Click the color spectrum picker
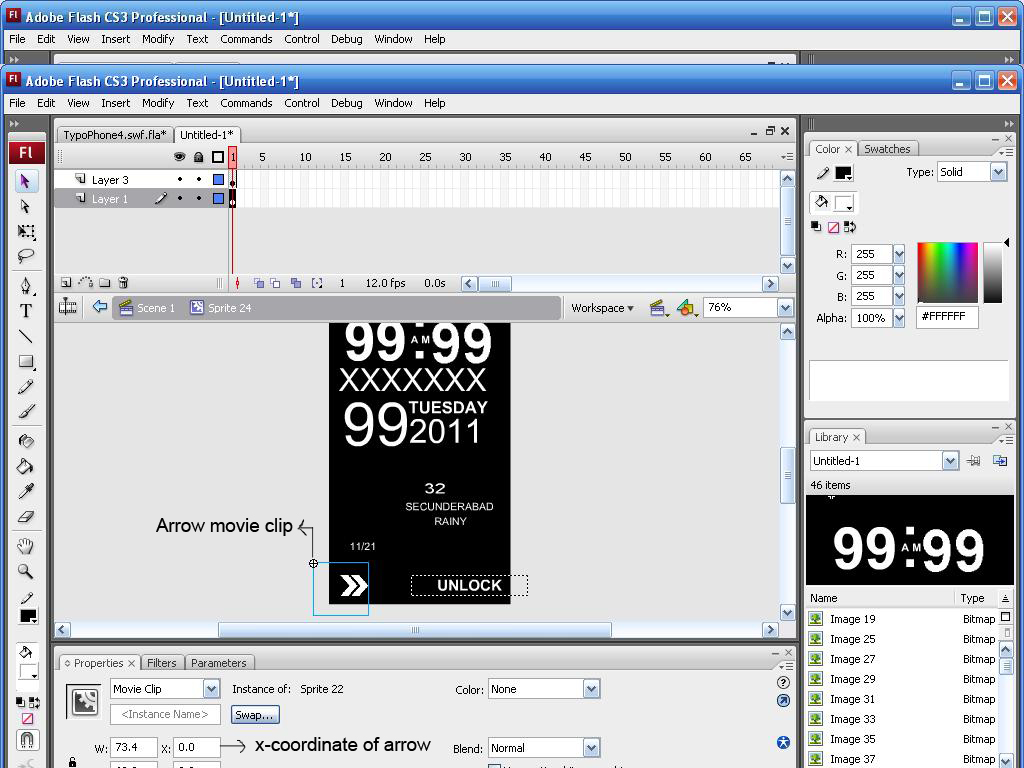Image resolution: width=1024 pixels, height=768 pixels. click(x=947, y=272)
